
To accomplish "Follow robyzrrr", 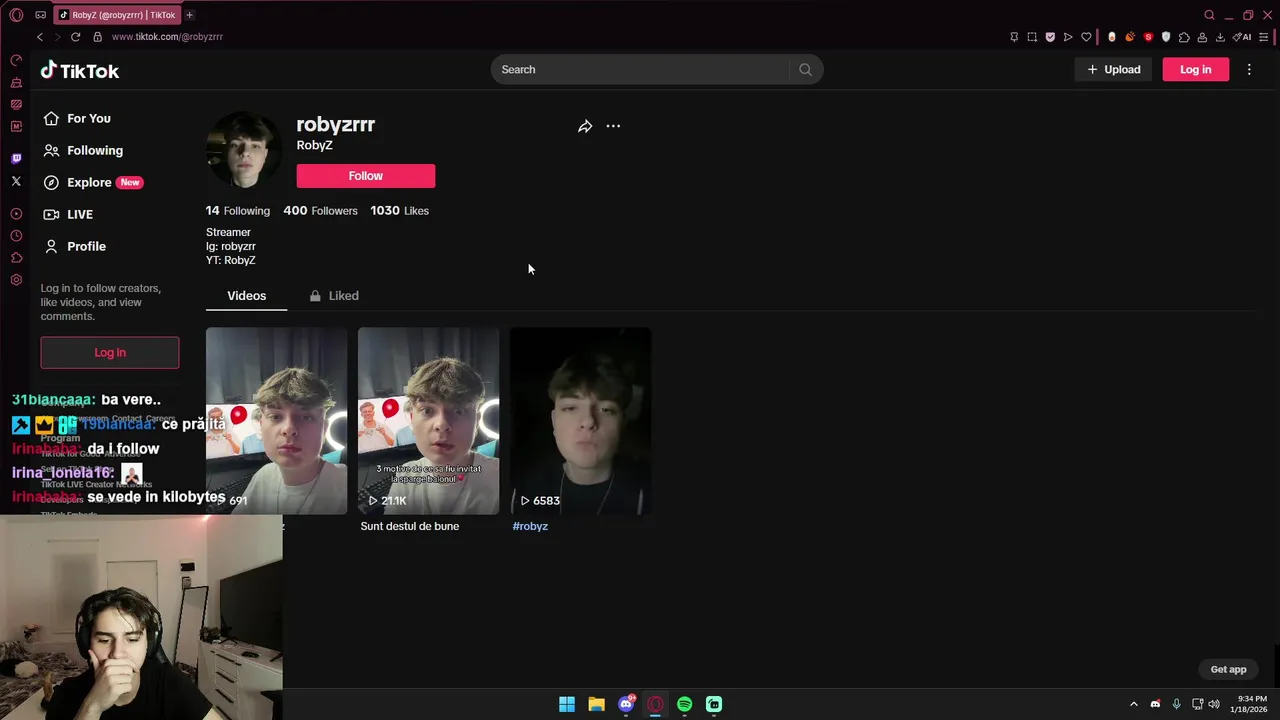I will tap(365, 176).
